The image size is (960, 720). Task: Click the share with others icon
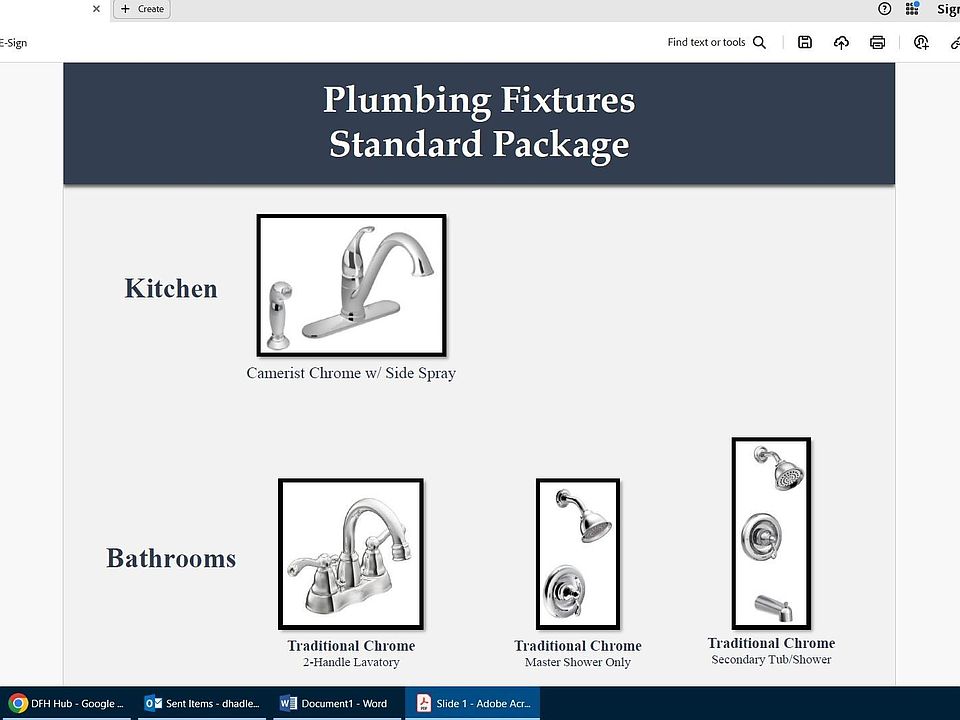921,42
